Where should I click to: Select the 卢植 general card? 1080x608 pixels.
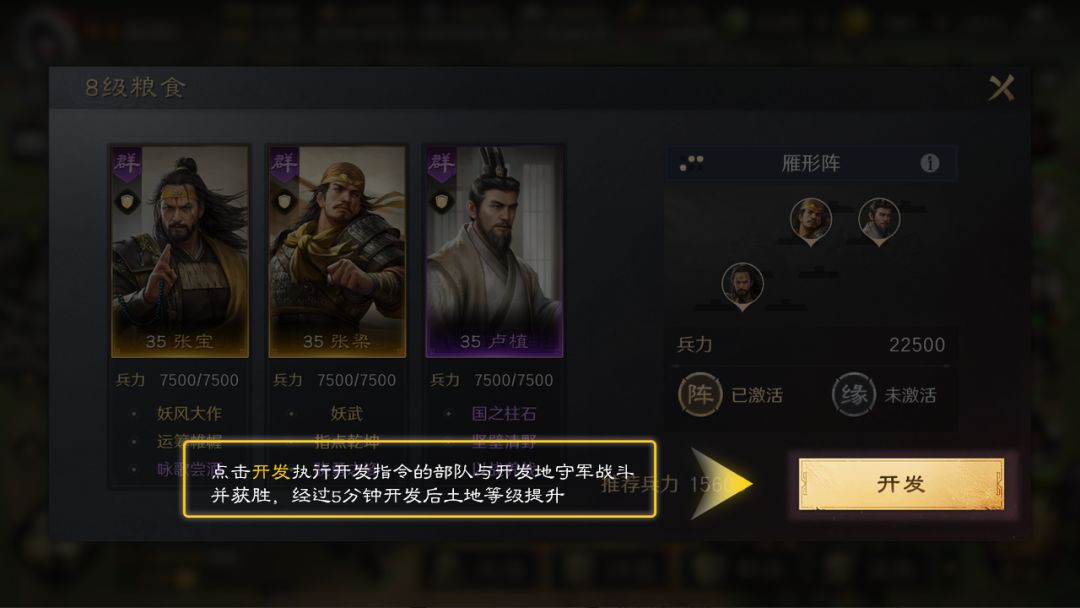point(495,251)
